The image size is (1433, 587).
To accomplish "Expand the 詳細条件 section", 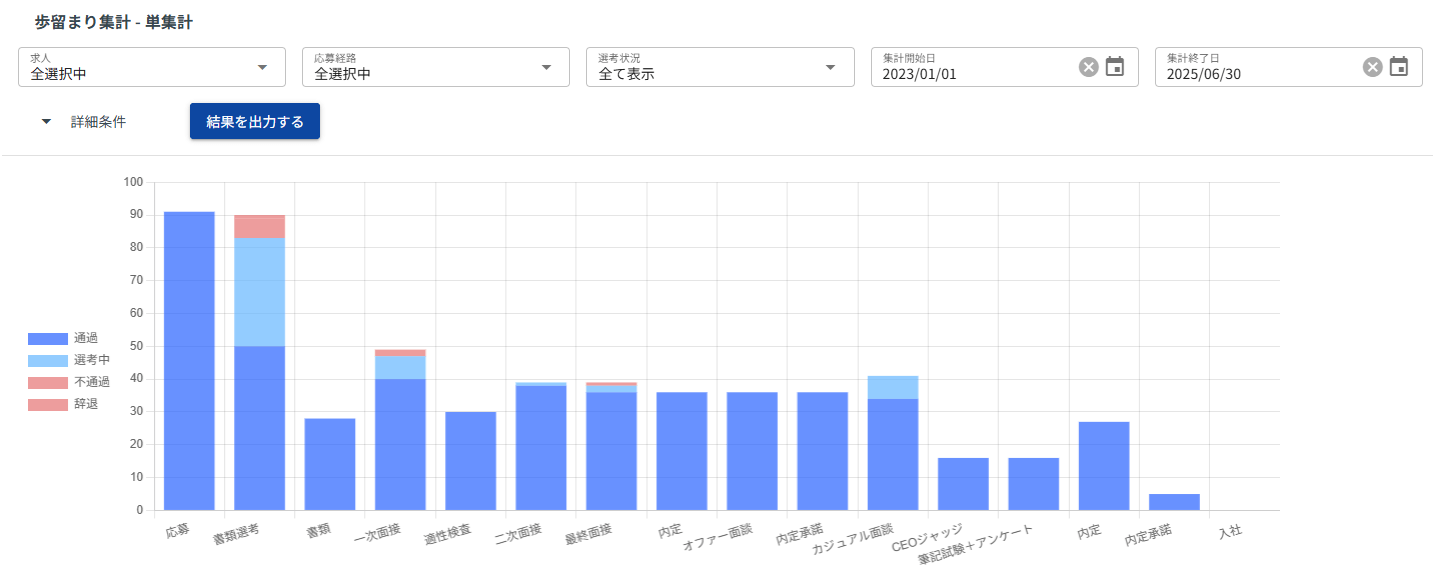I will pyautogui.click(x=84, y=122).
